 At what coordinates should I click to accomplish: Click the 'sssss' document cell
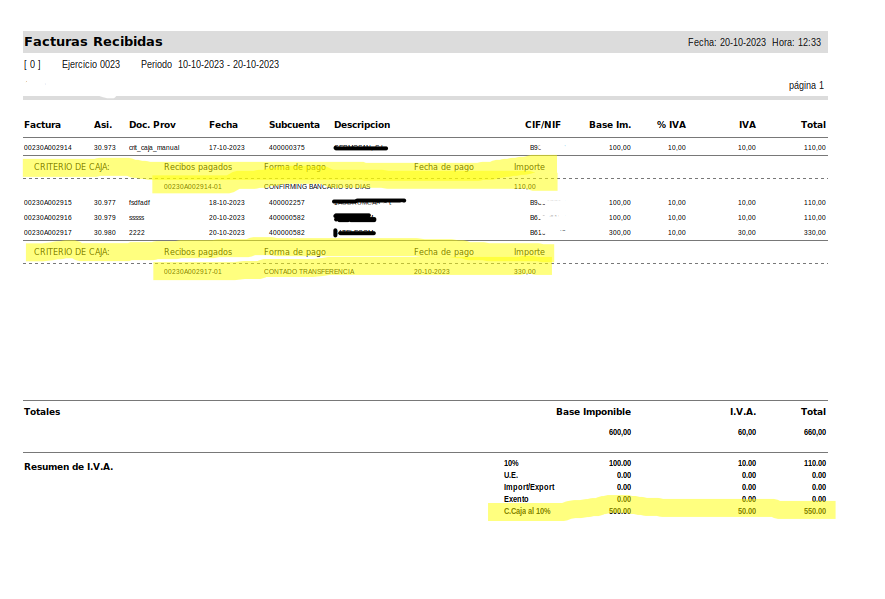(x=137, y=217)
